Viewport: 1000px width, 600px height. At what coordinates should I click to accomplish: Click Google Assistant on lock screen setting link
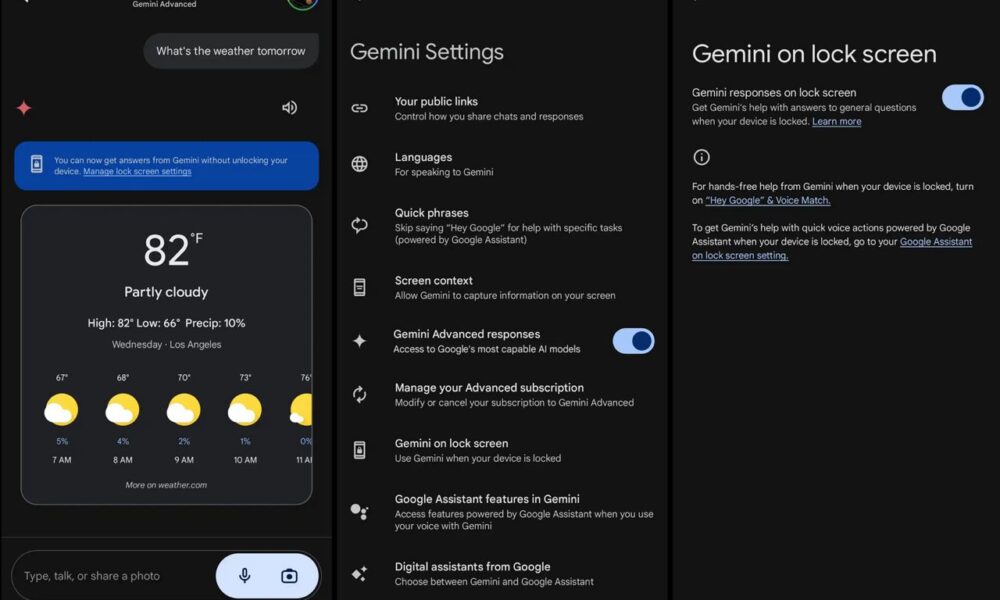click(832, 249)
